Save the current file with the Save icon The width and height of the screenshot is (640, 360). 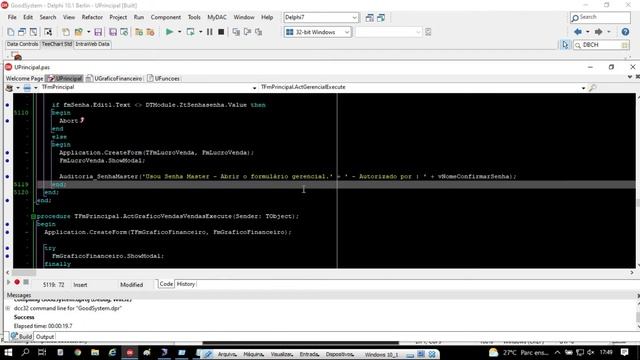point(98,32)
